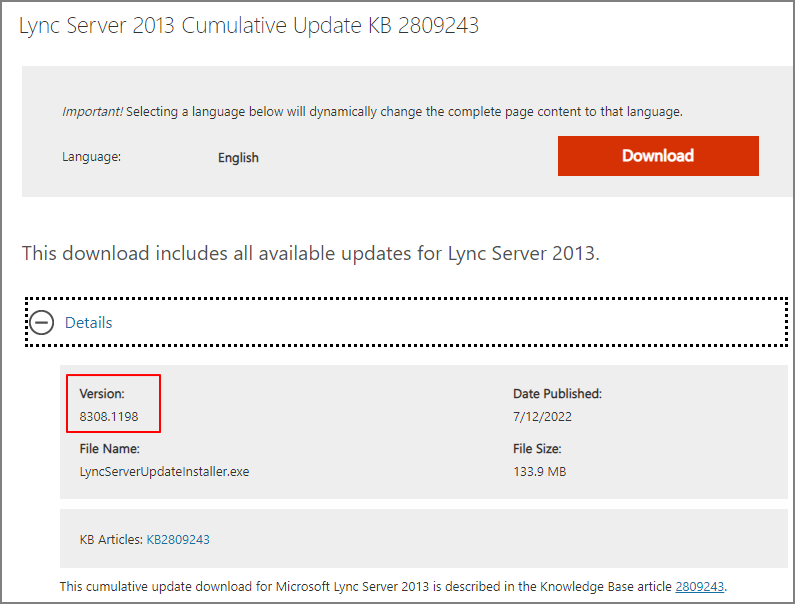Select the version number 8308.1198

click(x=109, y=417)
